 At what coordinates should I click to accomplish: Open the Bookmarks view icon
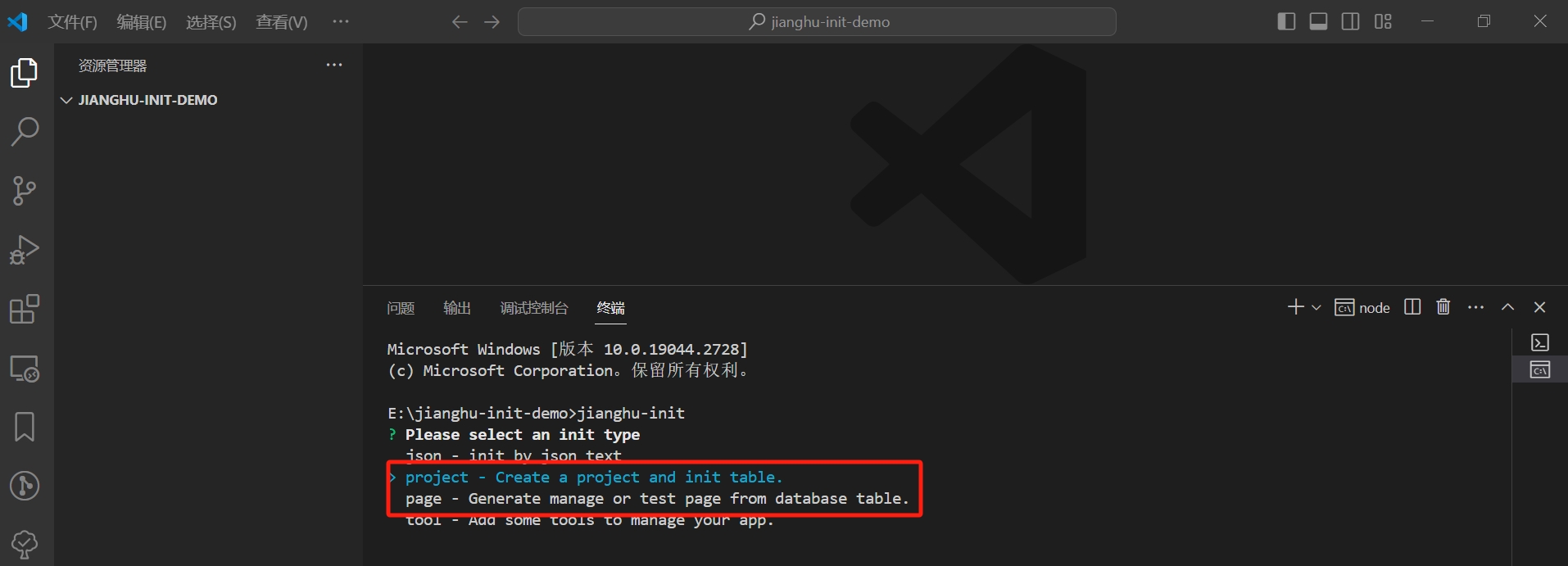pos(25,427)
